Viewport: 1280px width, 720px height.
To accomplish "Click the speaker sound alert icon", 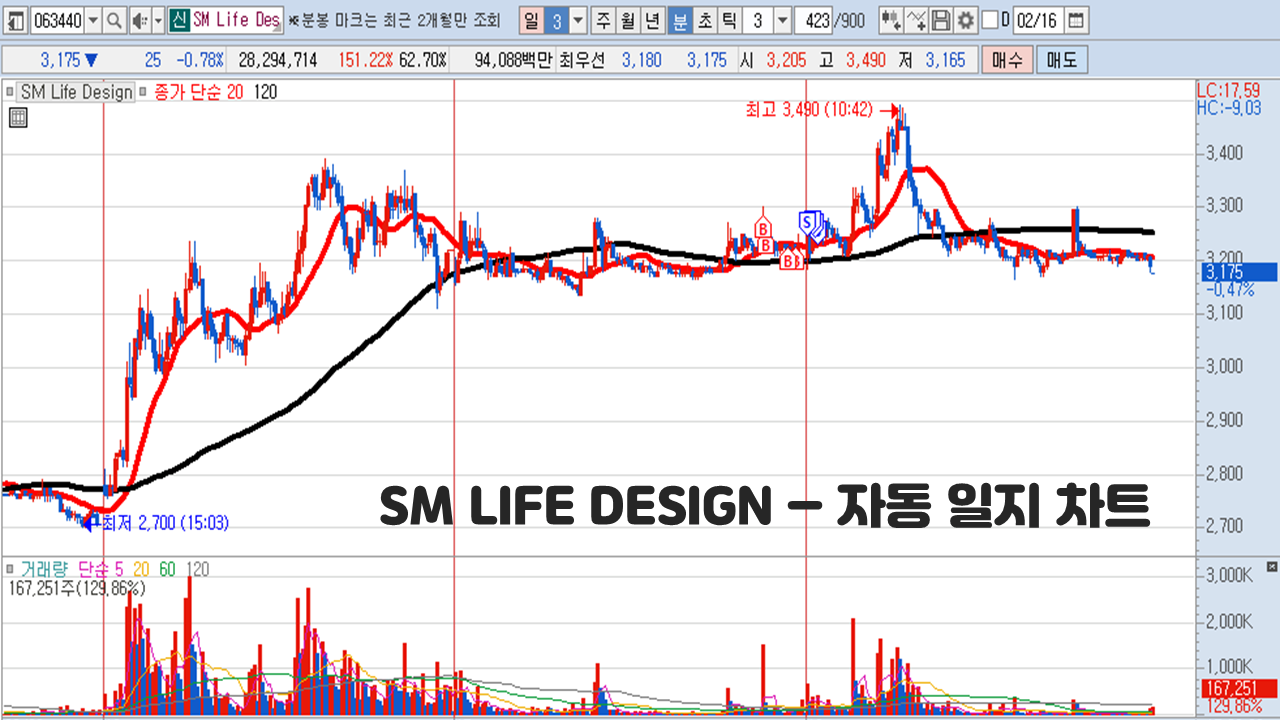I will point(140,21).
